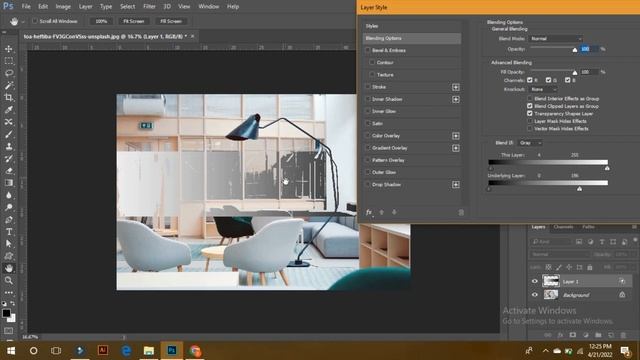The width and height of the screenshot is (640, 360).
Task: Select the Dodge tool
Action: [x=9, y=207]
